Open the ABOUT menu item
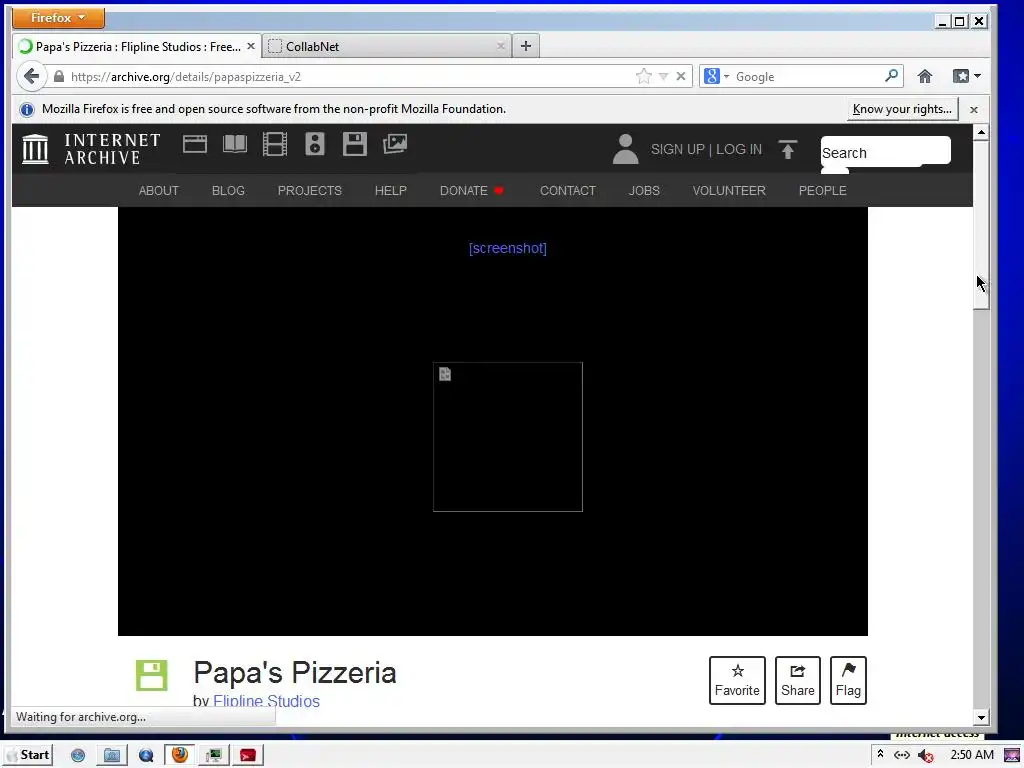This screenshot has width=1024, height=768. pyautogui.click(x=159, y=191)
